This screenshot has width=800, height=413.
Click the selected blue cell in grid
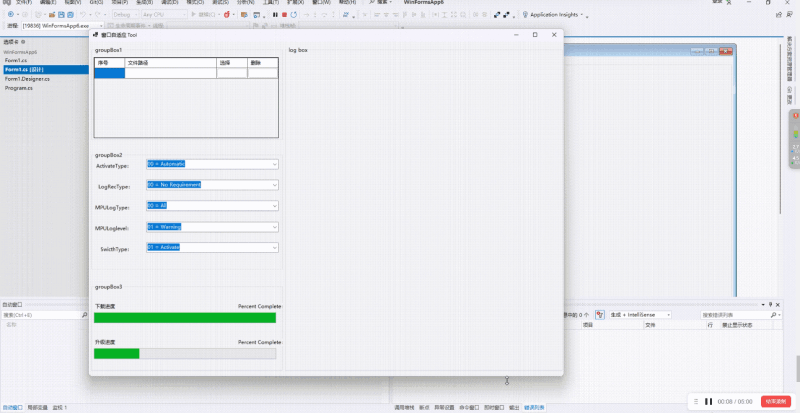tap(110, 73)
